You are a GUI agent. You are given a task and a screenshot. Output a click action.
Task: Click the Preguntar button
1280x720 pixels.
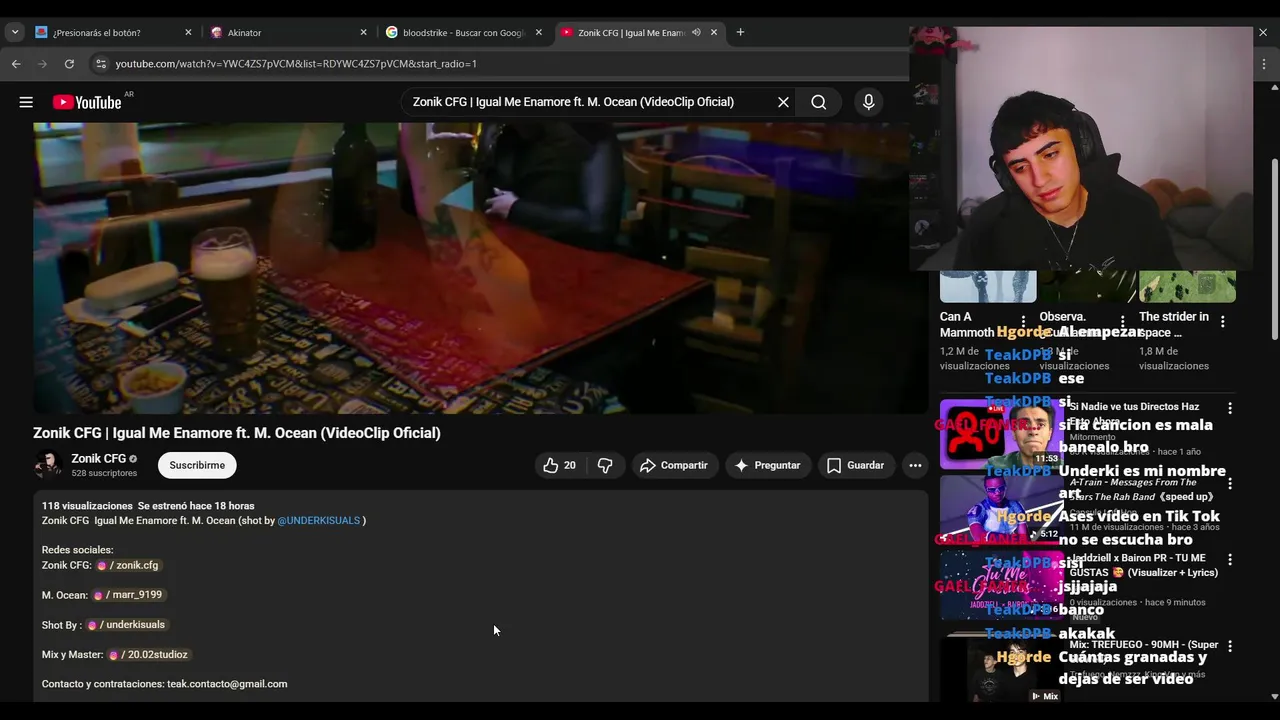click(x=767, y=465)
